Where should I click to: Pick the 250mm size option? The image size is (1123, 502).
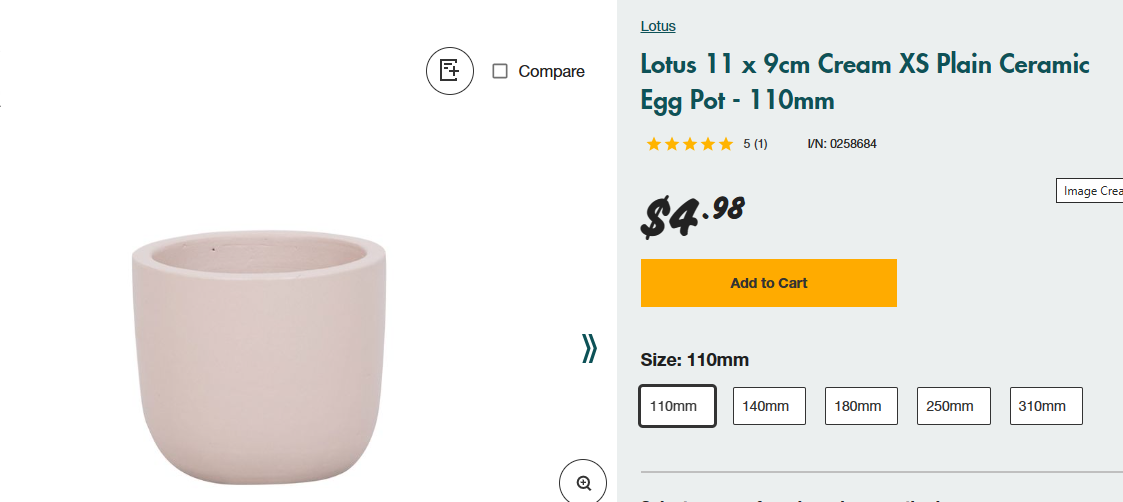953,406
